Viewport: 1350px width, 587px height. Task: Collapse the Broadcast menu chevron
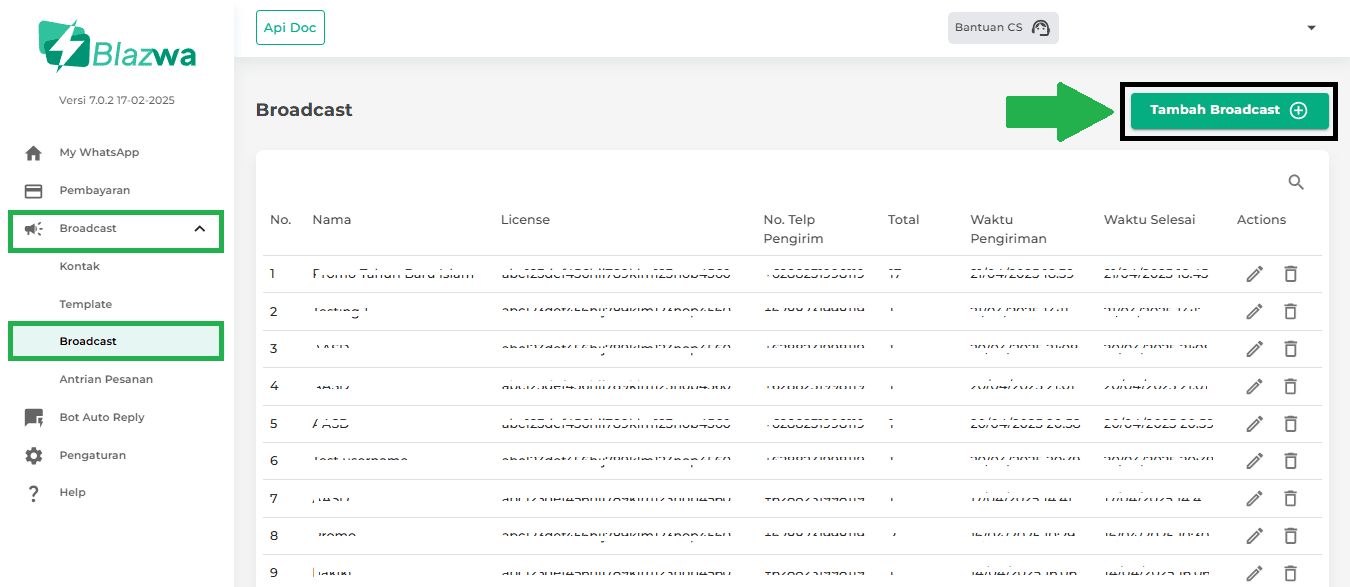coord(200,229)
